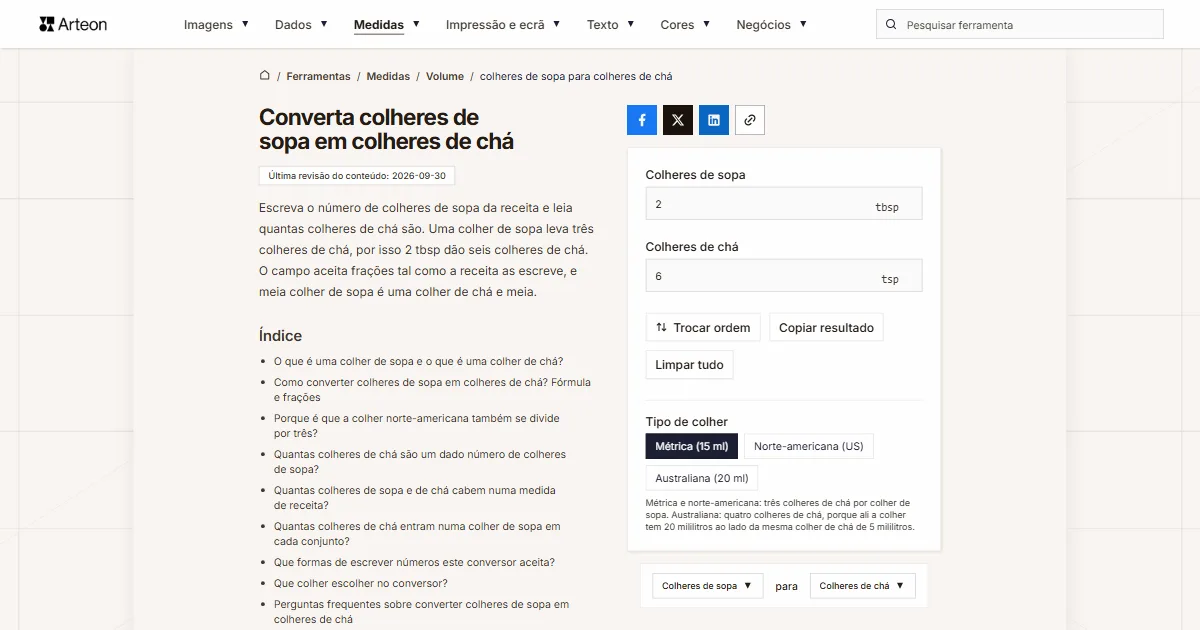Click the Copiar resultado button
This screenshot has height=630, width=1200.
826,328
